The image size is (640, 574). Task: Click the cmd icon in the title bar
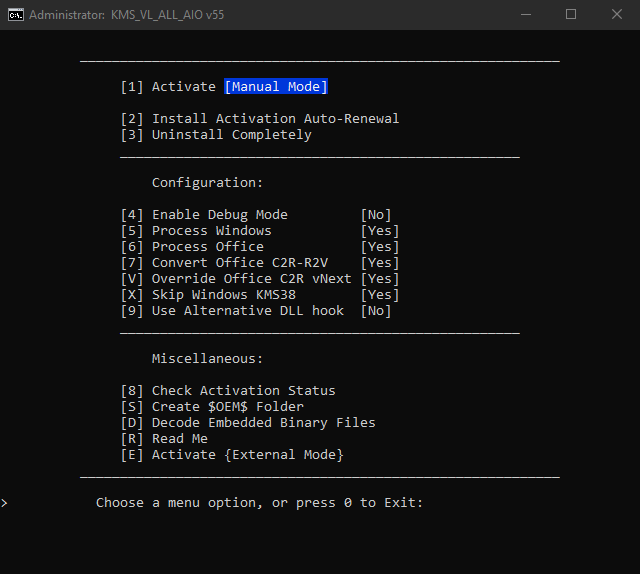click(16, 15)
